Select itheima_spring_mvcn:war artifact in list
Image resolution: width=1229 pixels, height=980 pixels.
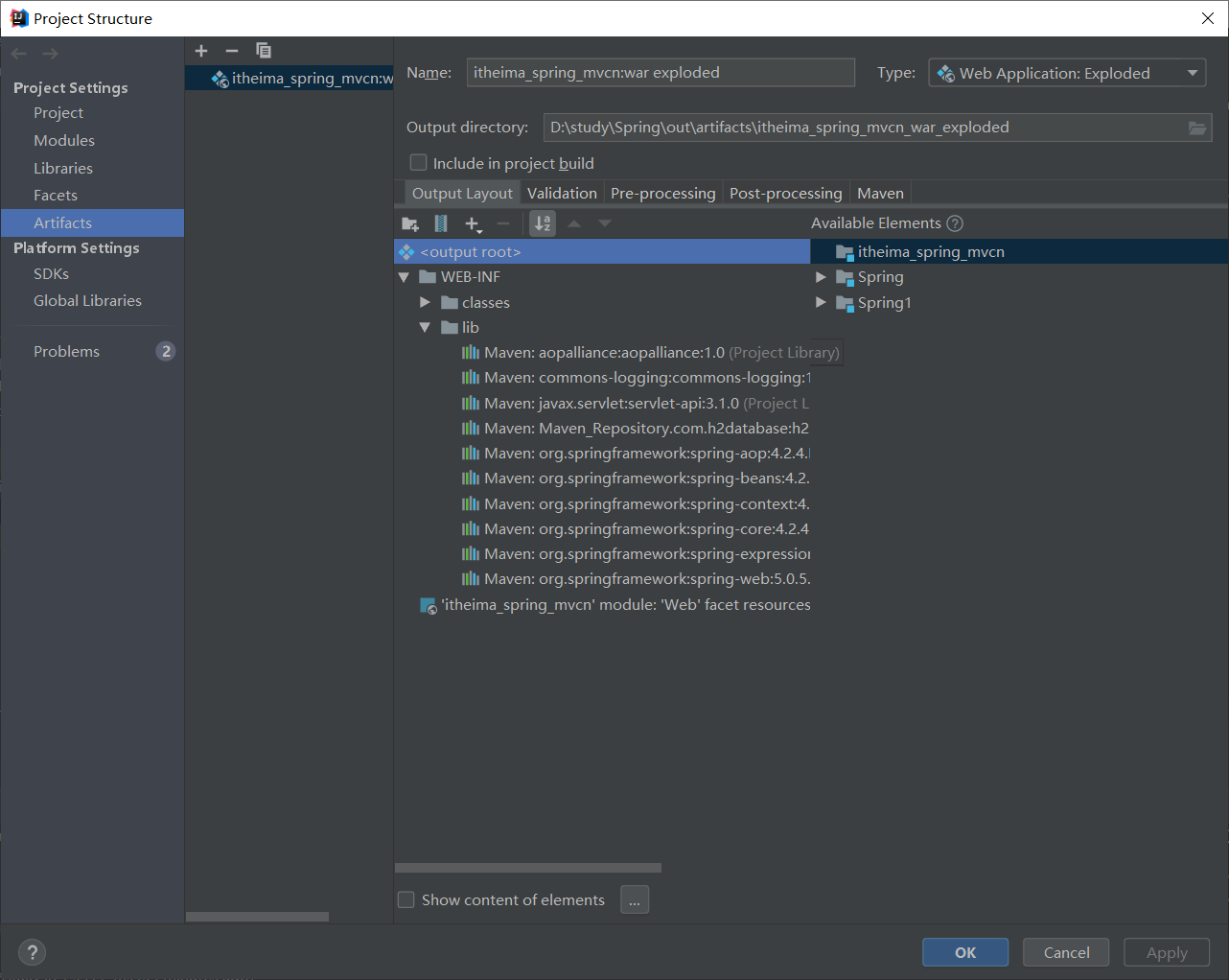pos(290,79)
